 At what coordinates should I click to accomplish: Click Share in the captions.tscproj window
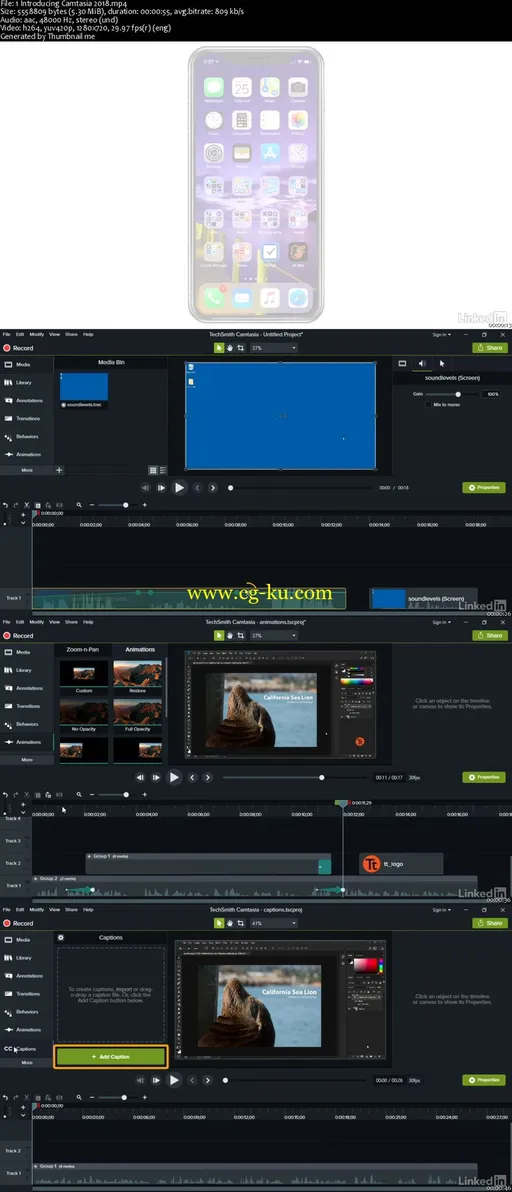click(x=489, y=923)
